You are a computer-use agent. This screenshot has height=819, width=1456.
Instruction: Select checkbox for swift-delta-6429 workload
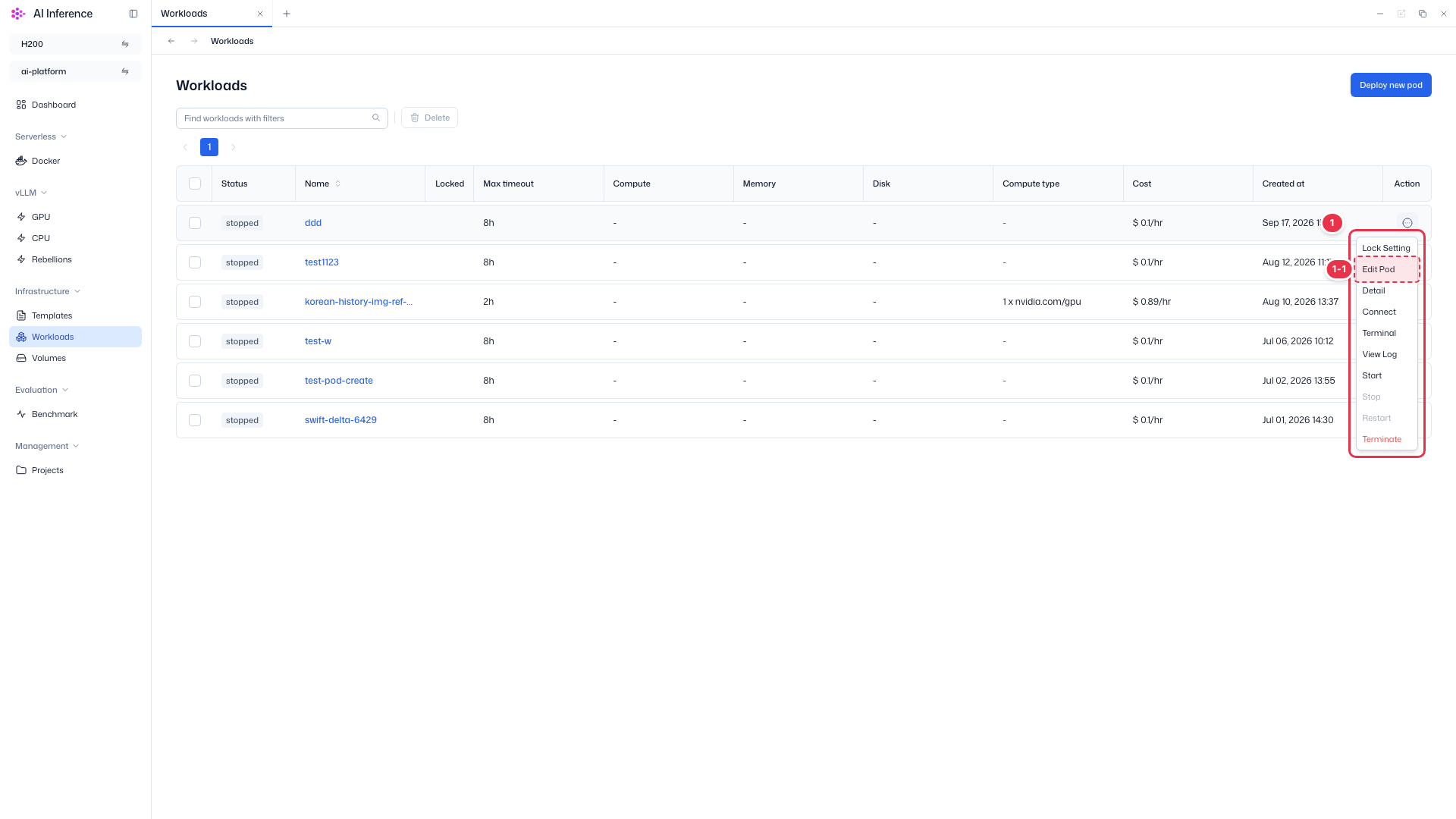click(x=195, y=420)
